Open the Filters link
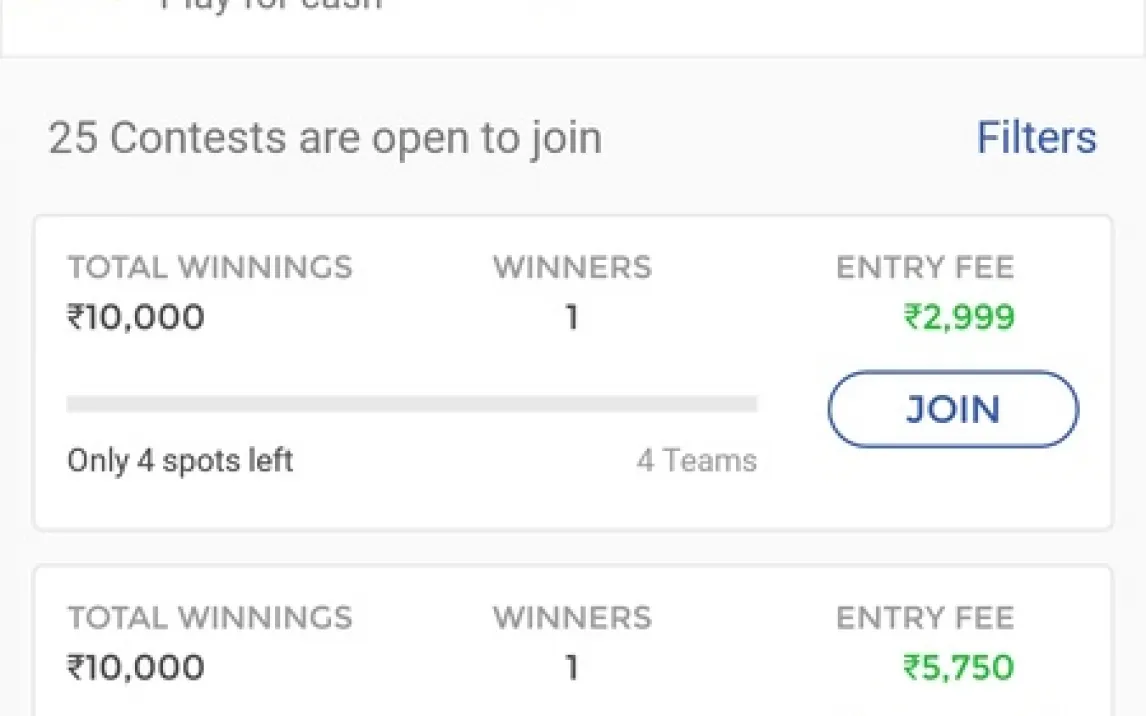Screen dimensions: 1146x716 (1036, 138)
